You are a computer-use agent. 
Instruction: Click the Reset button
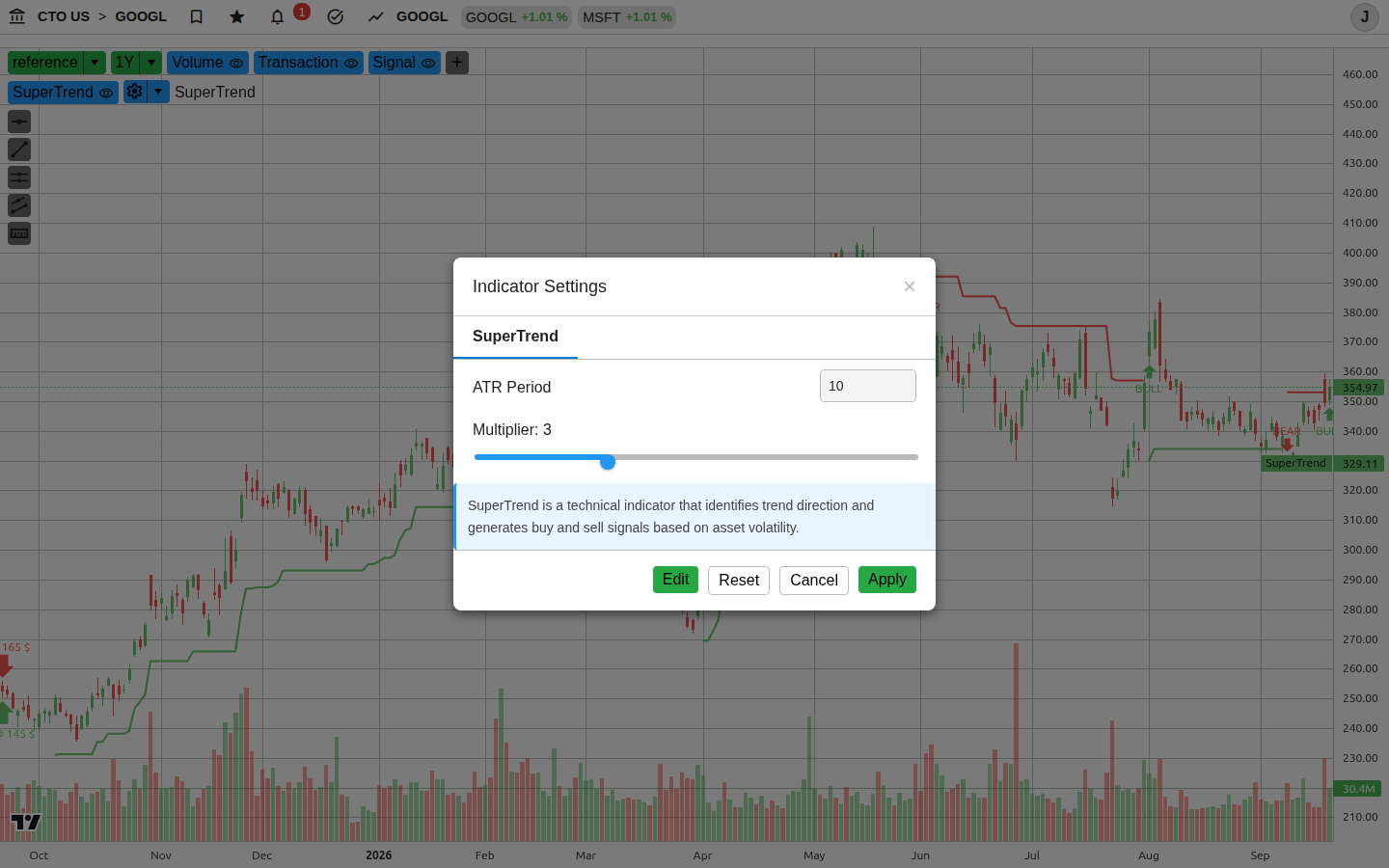[739, 581]
